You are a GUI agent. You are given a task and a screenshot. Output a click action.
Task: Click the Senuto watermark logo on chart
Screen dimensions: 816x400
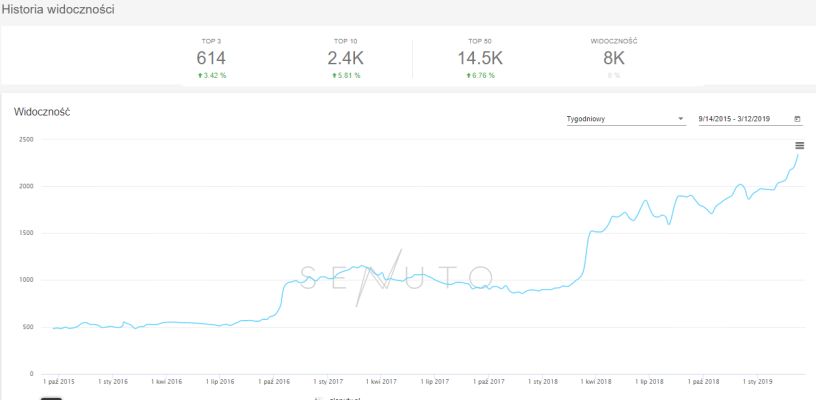(397, 275)
